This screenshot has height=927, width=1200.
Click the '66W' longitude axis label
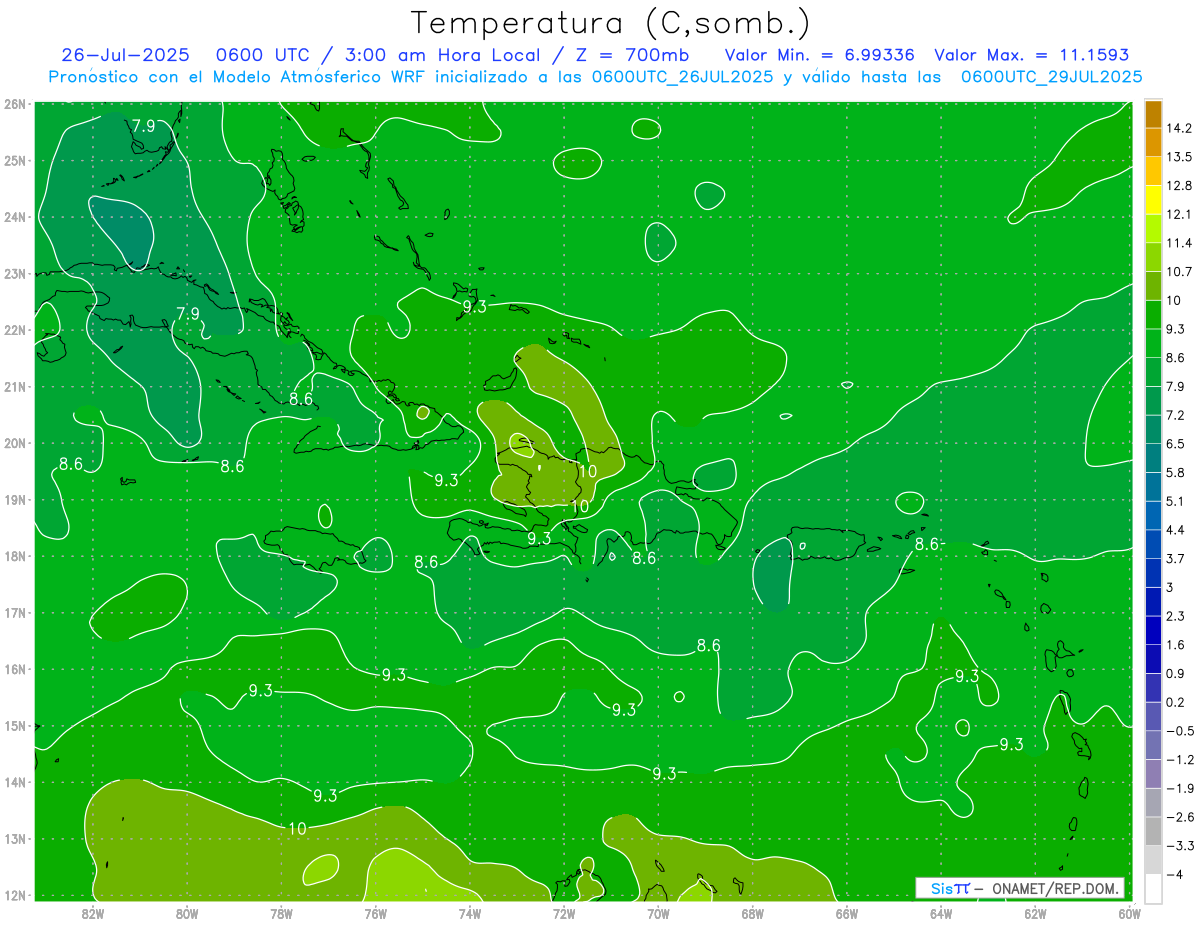pos(846,913)
